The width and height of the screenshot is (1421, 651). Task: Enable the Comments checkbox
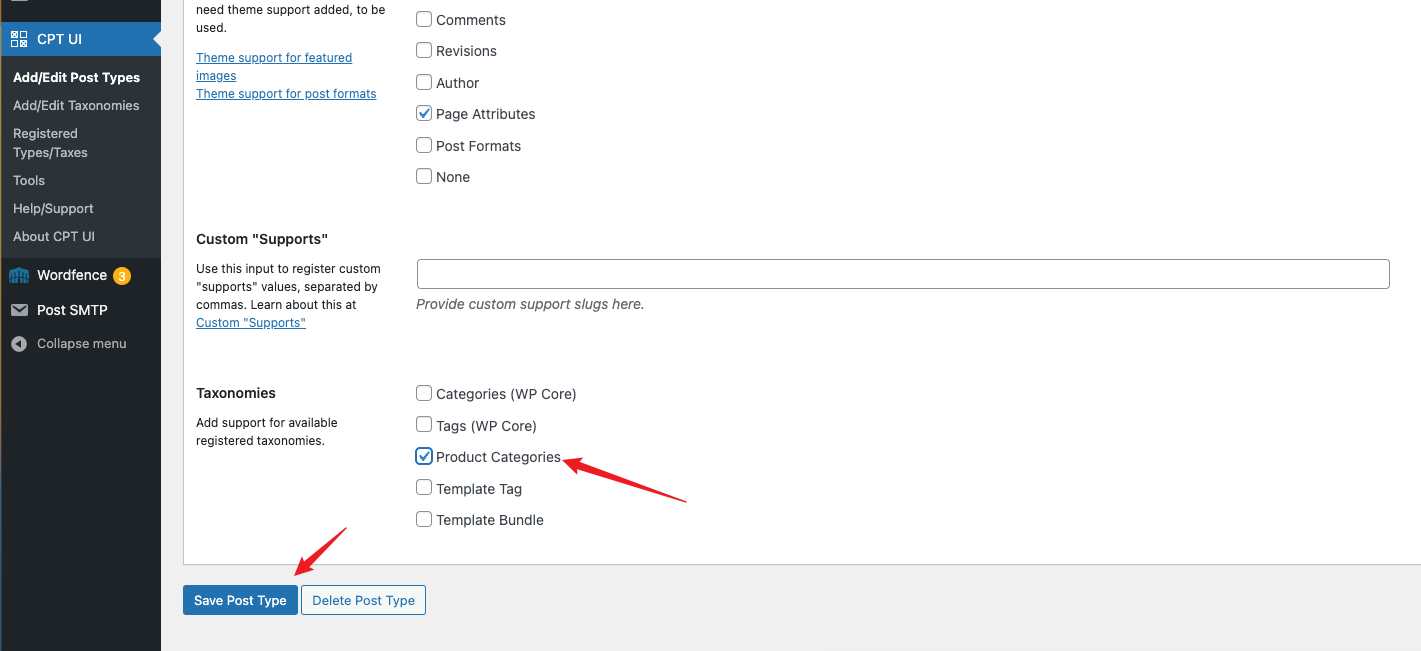tap(424, 20)
